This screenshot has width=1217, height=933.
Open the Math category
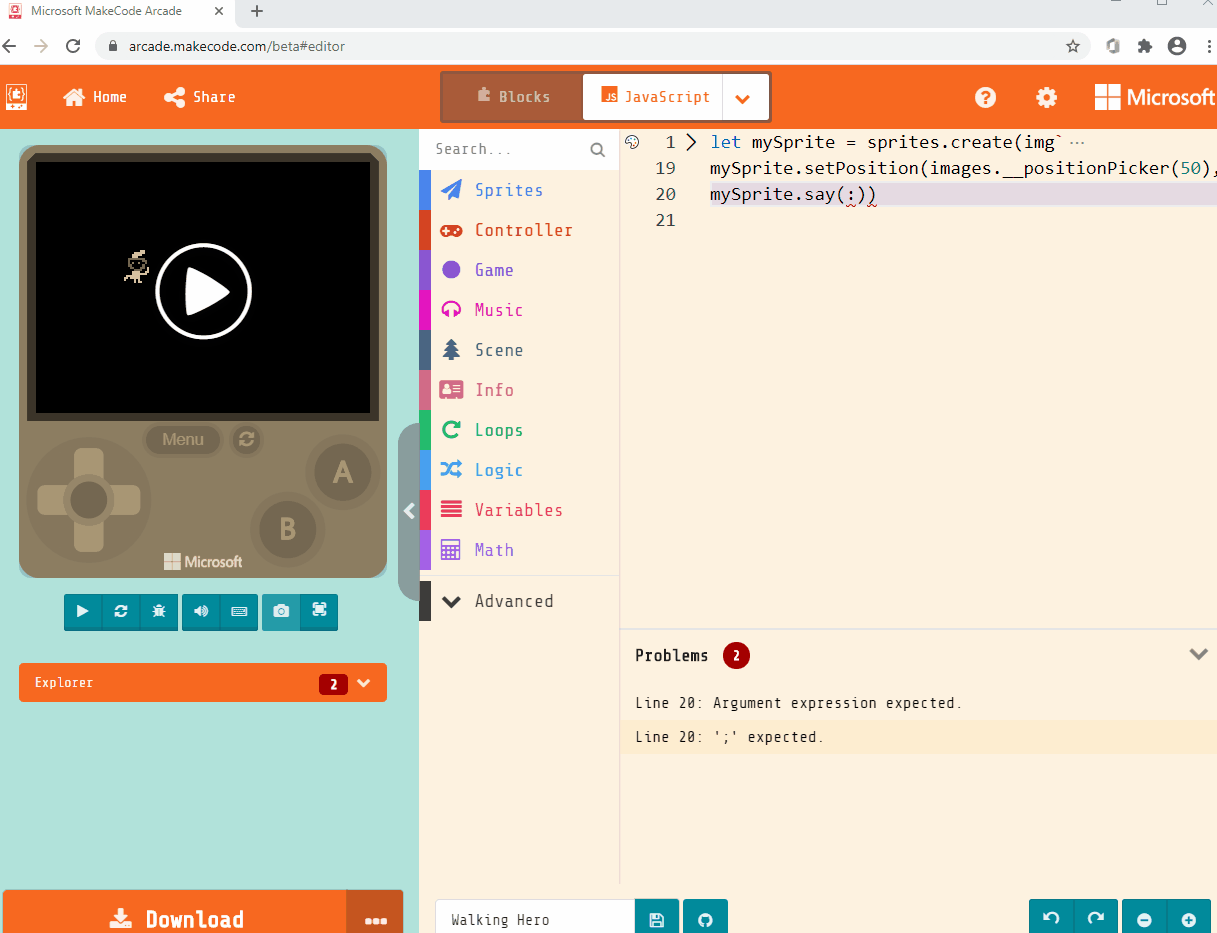pos(520,550)
